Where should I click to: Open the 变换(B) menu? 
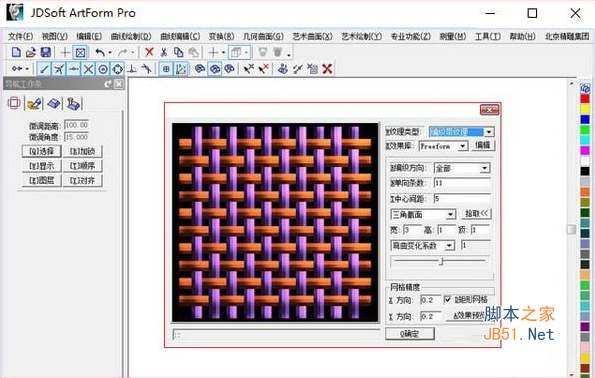222,36
